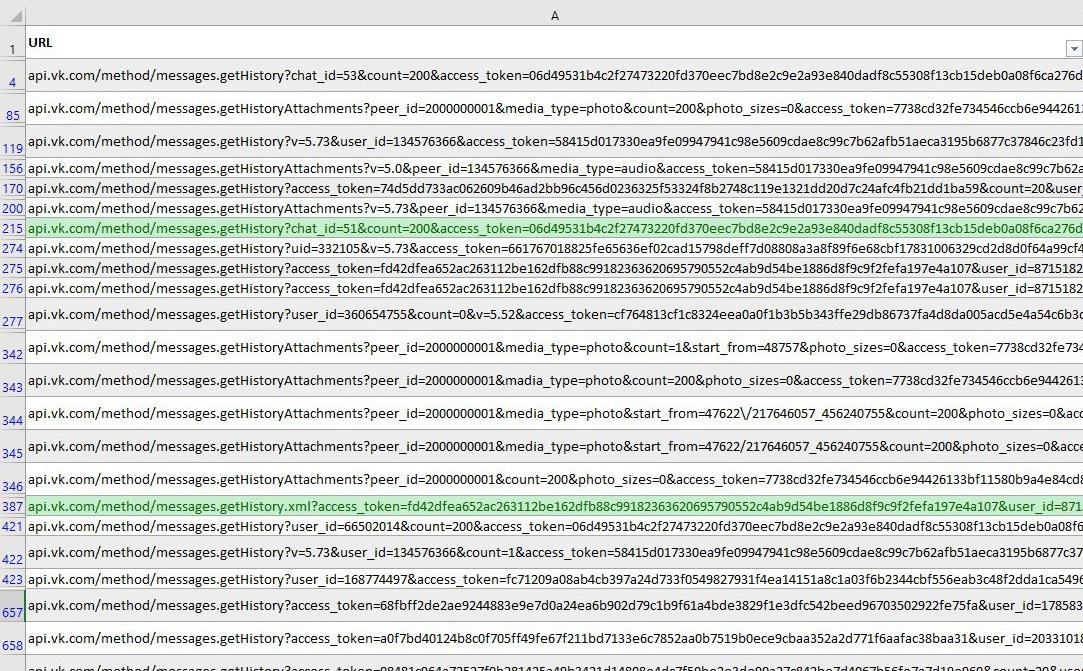Select row header 156

click(x=12, y=168)
